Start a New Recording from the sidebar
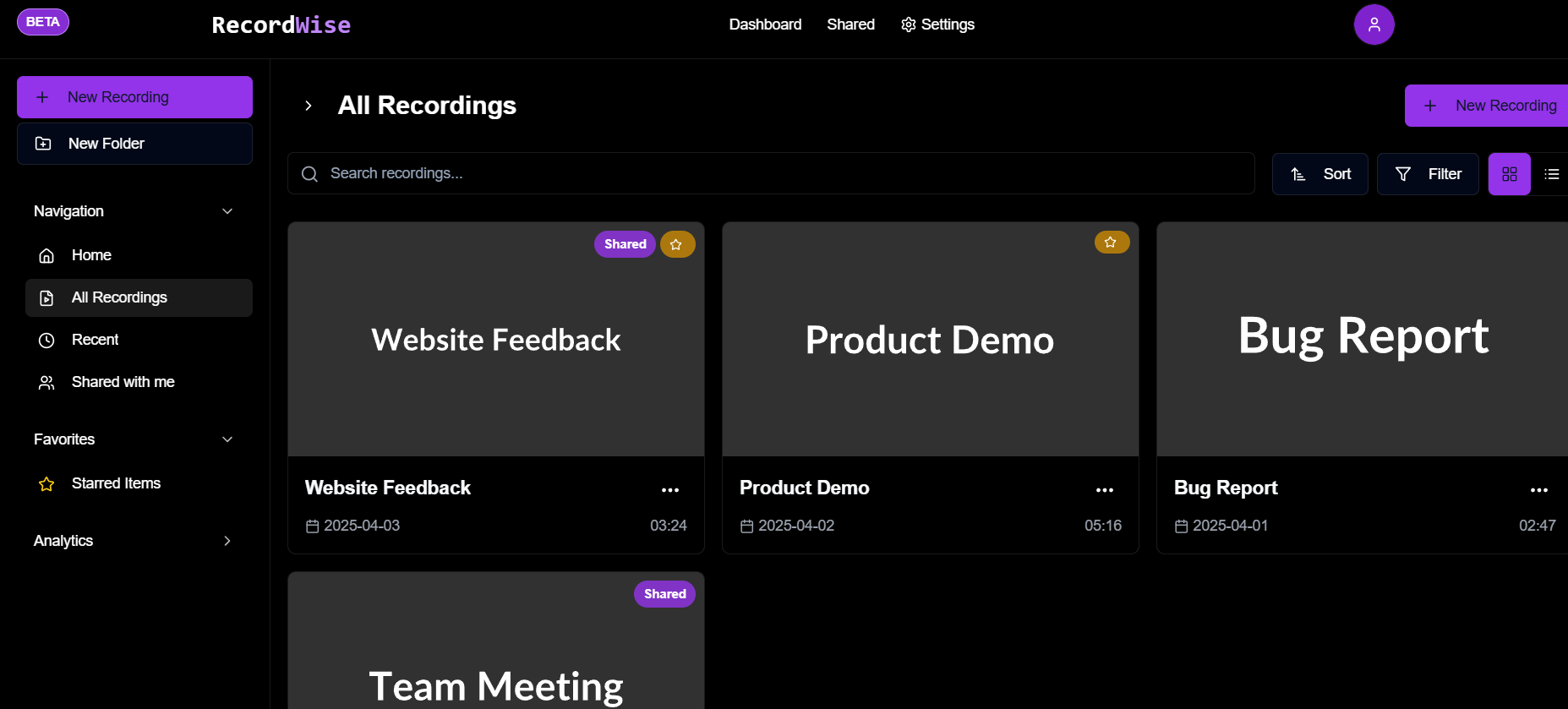The width and height of the screenshot is (1568, 709). tap(134, 97)
